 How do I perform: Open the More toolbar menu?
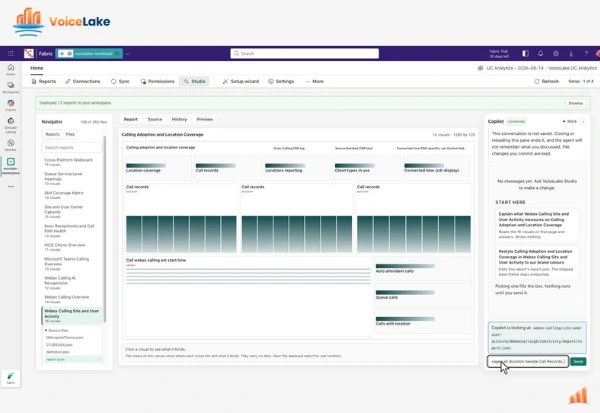click(x=314, y=82)
